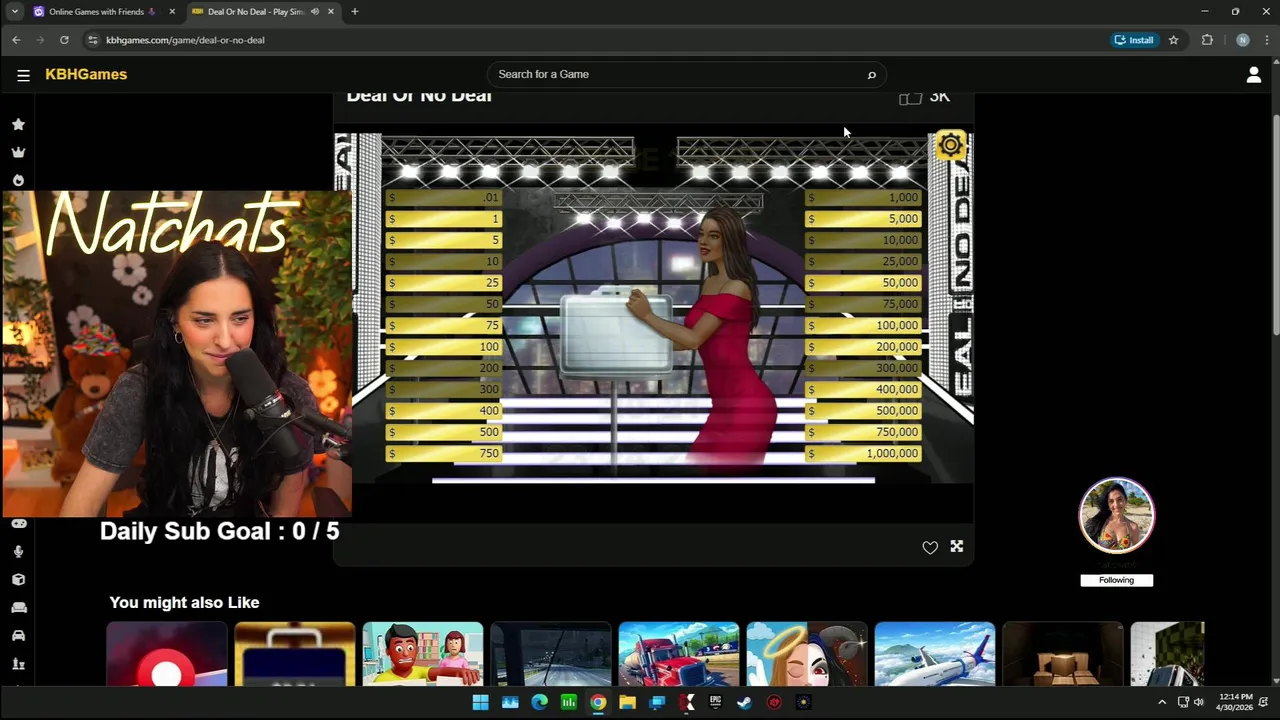Viewport: 1280px width, 720px height.
Task: Bookmark this page with star icon
Action: click(x=1173, y=40)
